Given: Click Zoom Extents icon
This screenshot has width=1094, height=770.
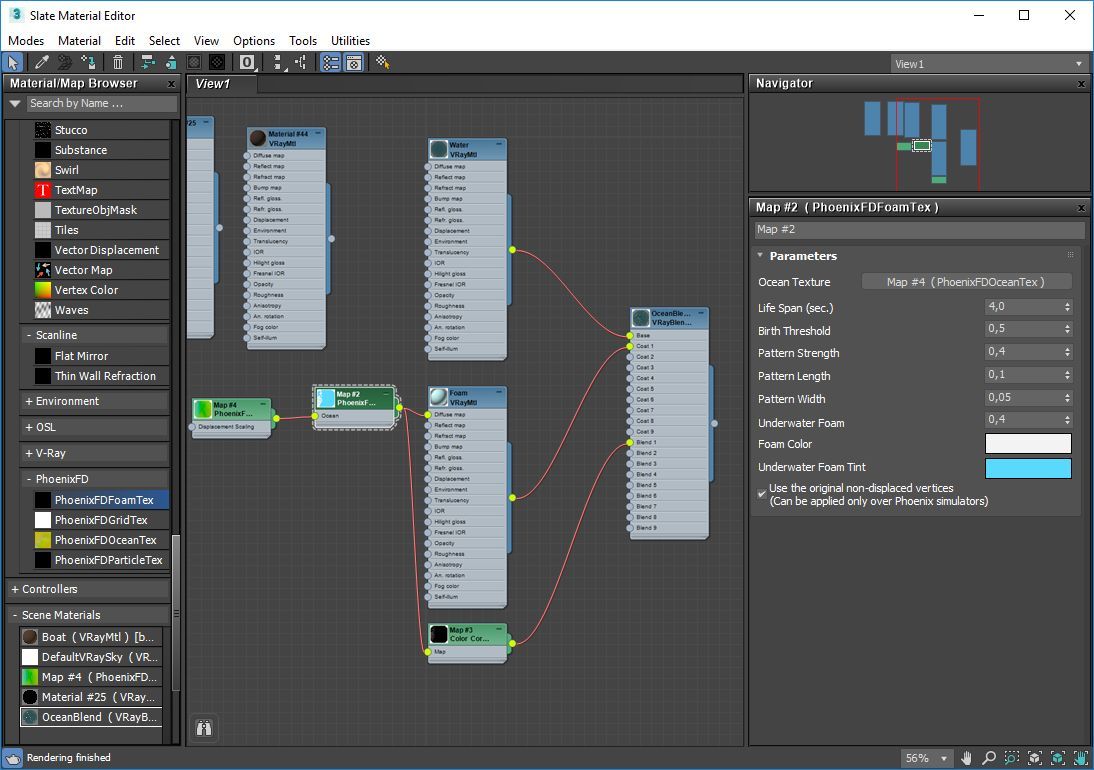Looking at the screenshot, I should [x=1035, y=758].
